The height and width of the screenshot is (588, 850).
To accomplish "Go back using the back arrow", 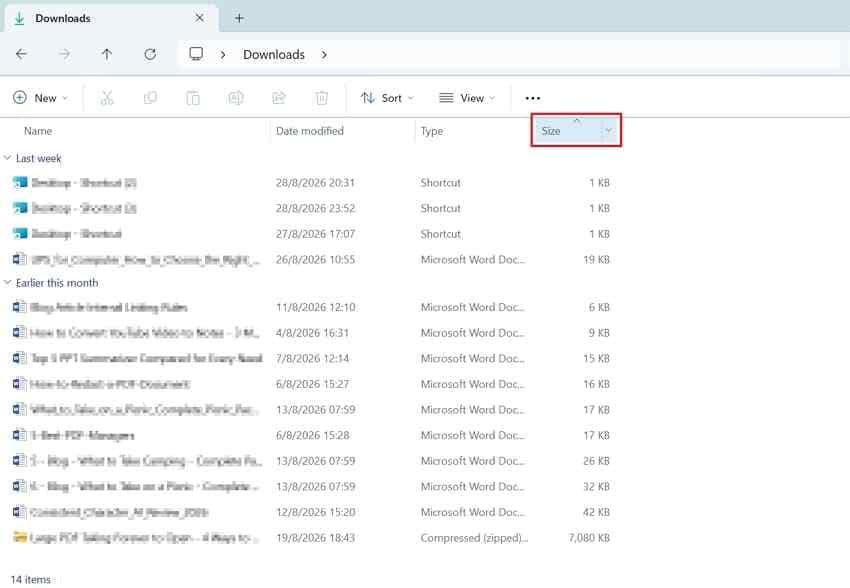I will (x=21, y=54).
